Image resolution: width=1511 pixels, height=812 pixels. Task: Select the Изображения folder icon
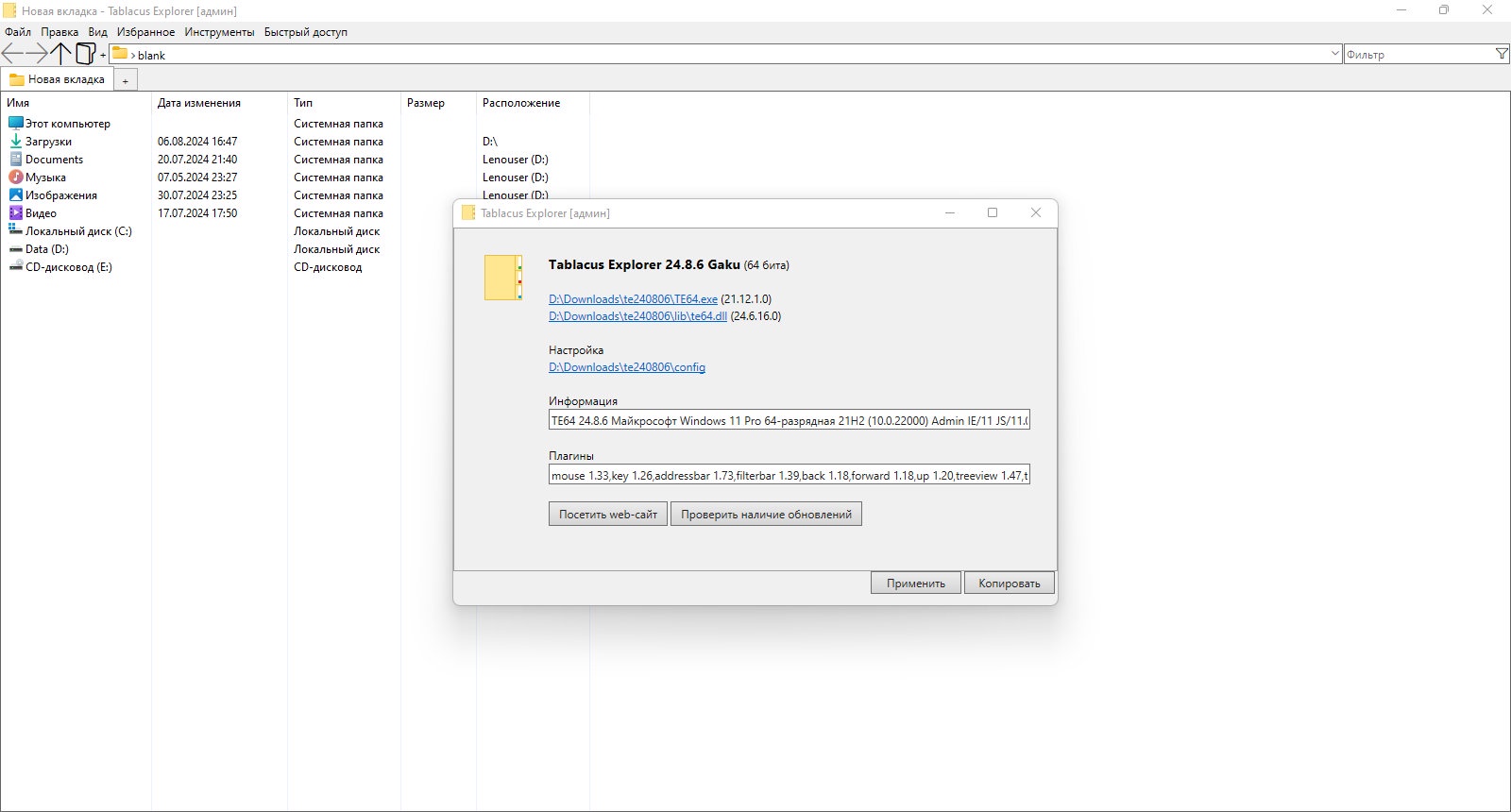(x=15, y=195)
